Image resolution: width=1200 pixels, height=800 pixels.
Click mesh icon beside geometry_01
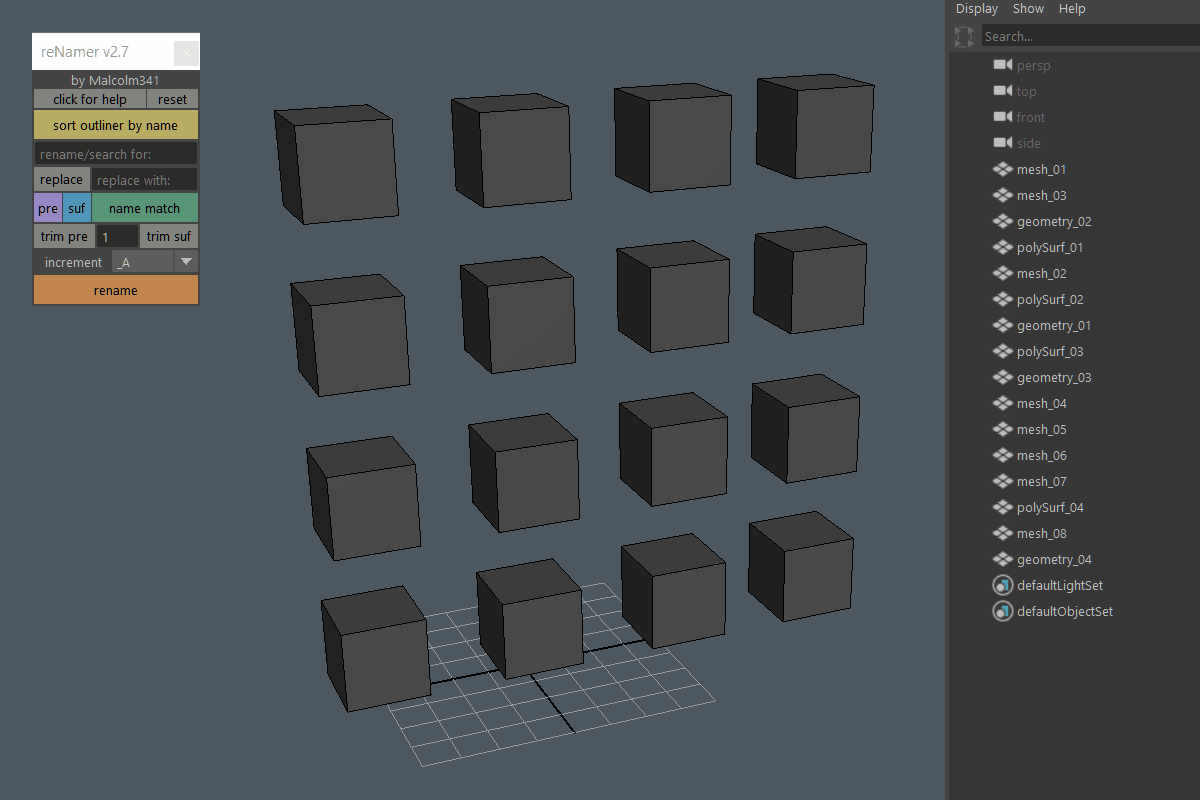1003,325
